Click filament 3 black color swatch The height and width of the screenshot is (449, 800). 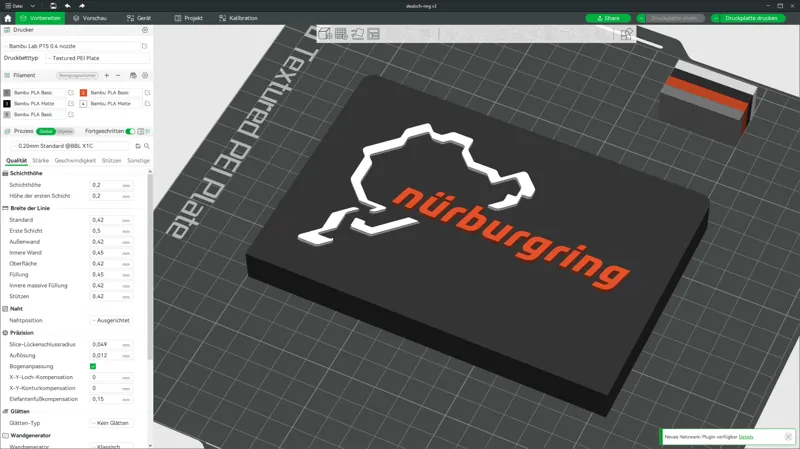(7, 104)
